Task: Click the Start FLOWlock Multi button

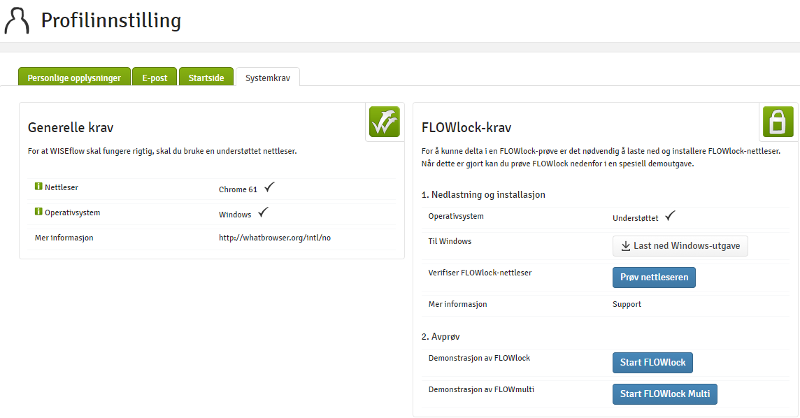Action: point(664,393)
